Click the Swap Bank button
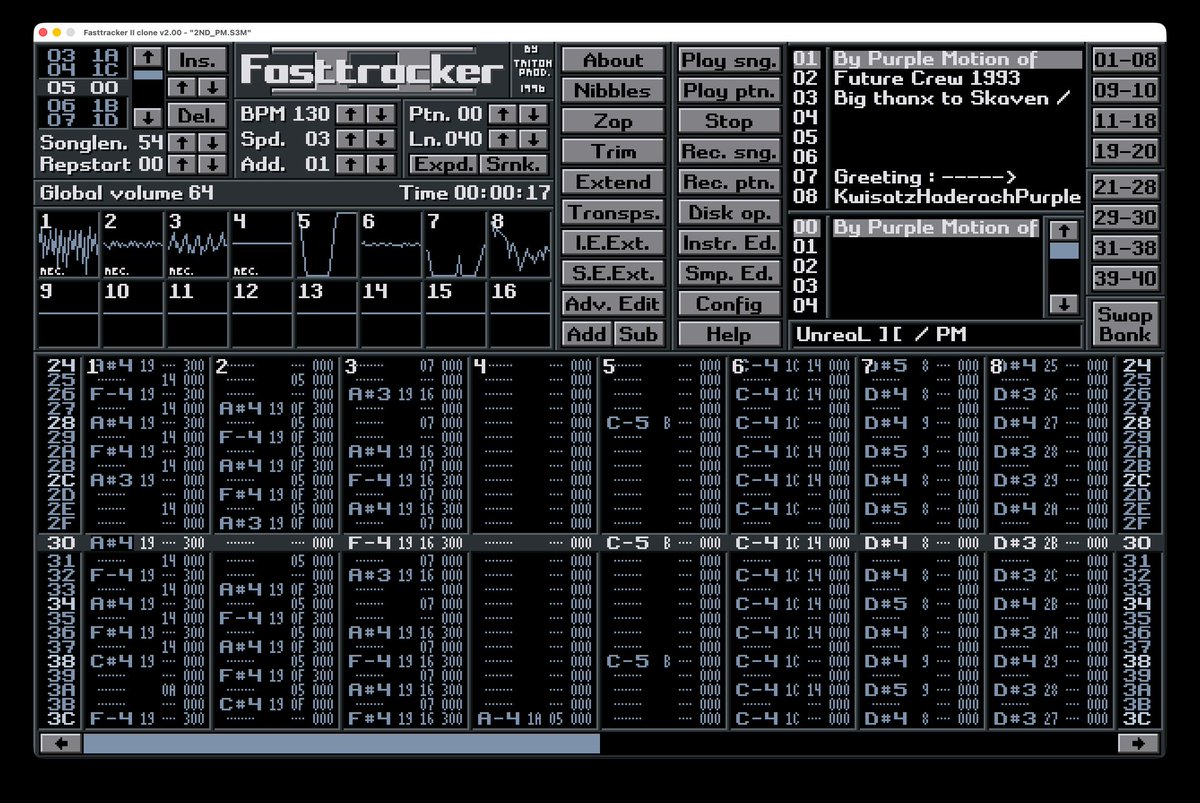The height and width of the screenshot is (803, 1200). click(1125, 323)
